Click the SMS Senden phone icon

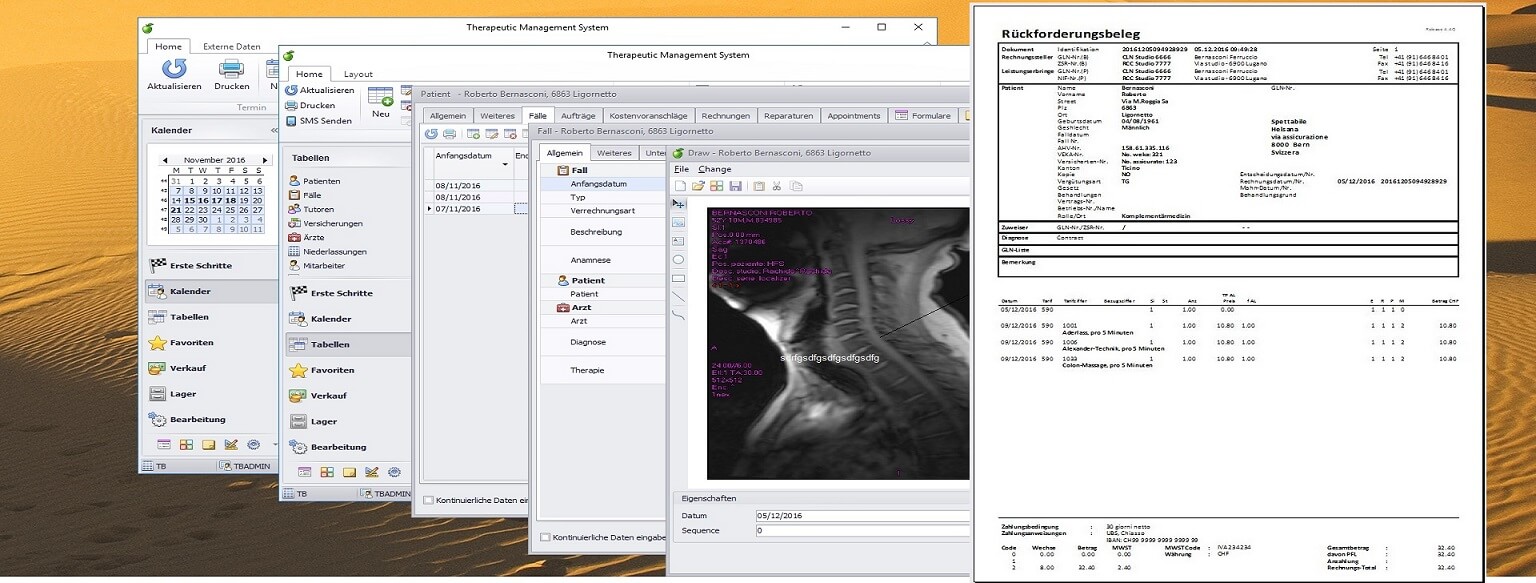point(291,121)
